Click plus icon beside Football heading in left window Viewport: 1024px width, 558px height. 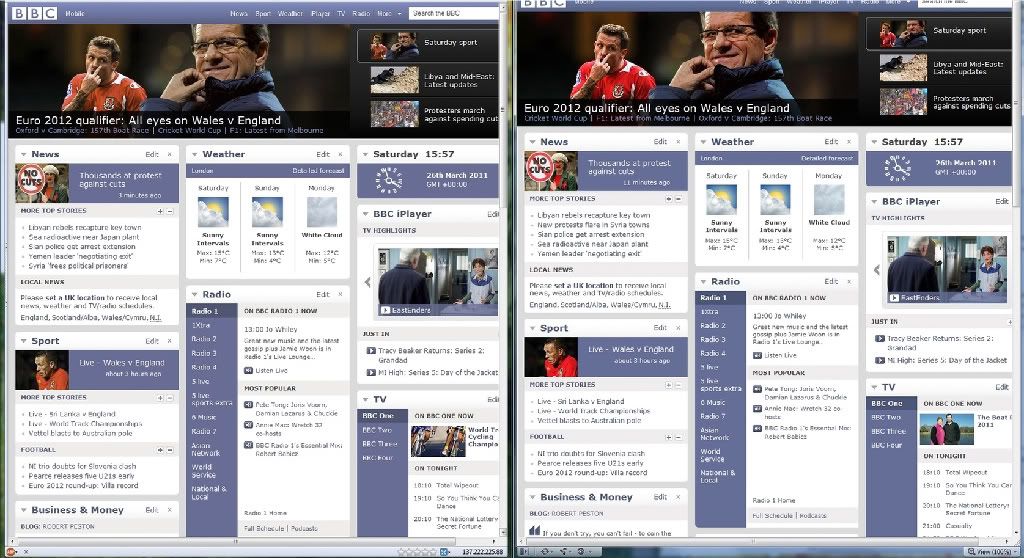[x=160, y=450]
